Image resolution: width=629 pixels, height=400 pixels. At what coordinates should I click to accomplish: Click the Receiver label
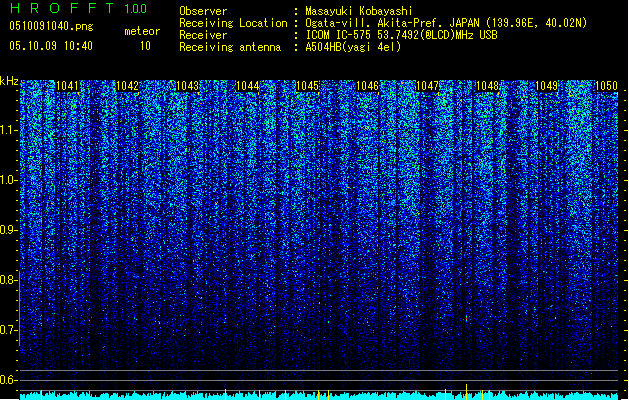click(203, 35)
